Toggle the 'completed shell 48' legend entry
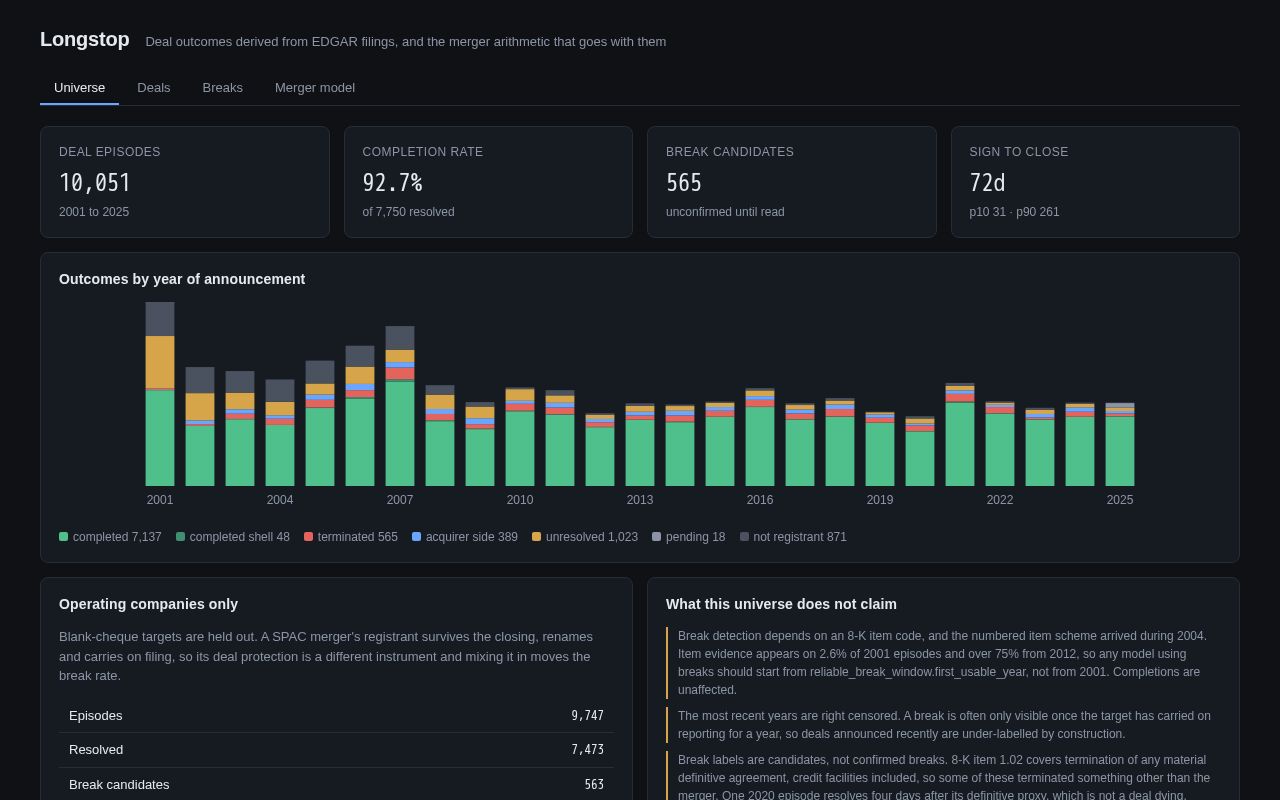 point(233,537)
